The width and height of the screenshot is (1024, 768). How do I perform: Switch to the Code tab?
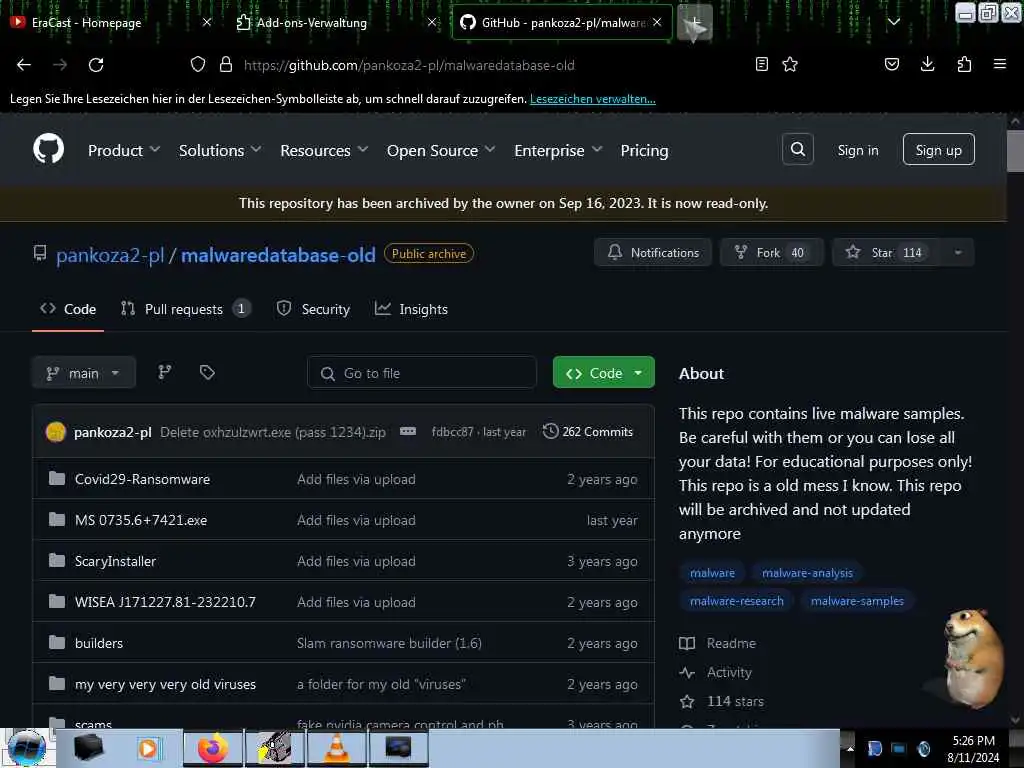pyautogui.click(x=68, y=309)
